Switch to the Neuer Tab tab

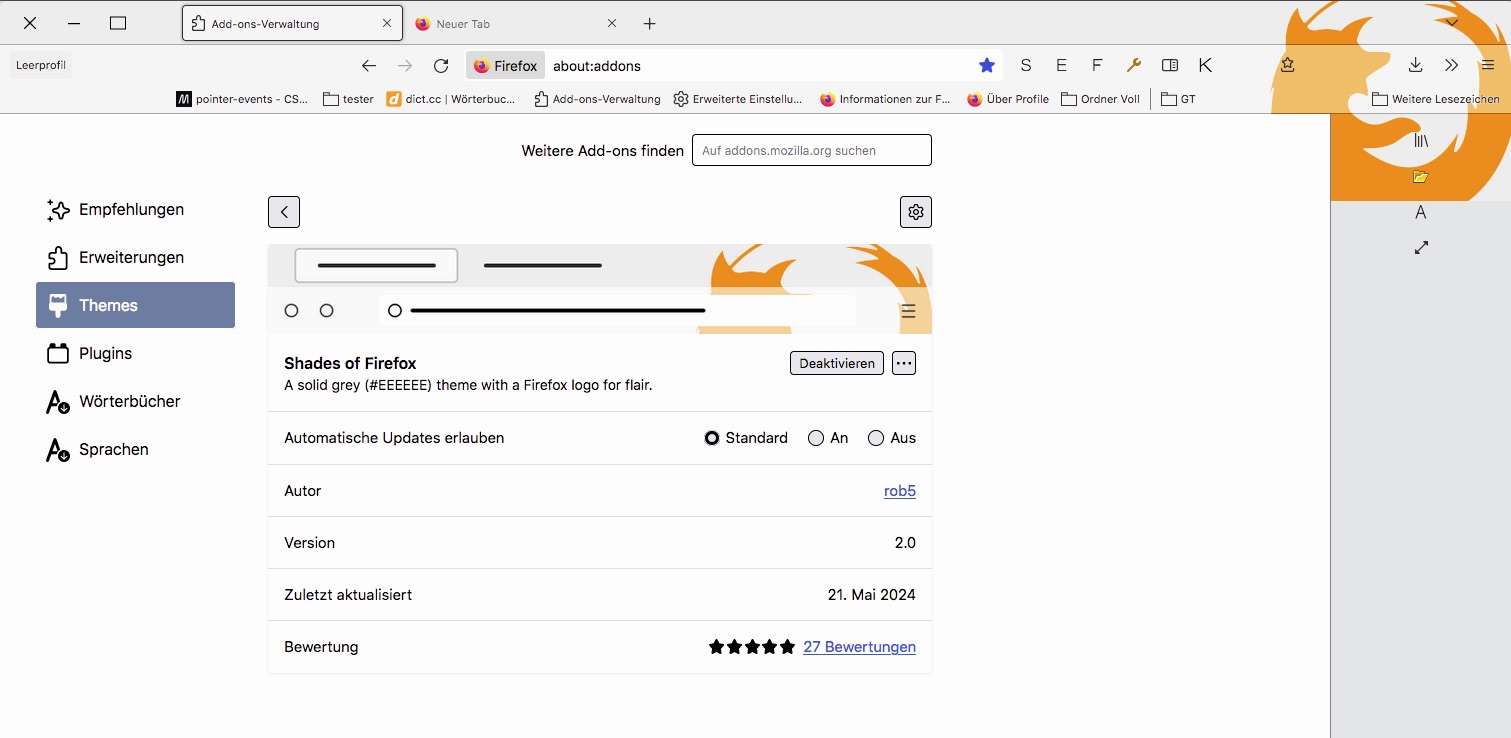516,23
